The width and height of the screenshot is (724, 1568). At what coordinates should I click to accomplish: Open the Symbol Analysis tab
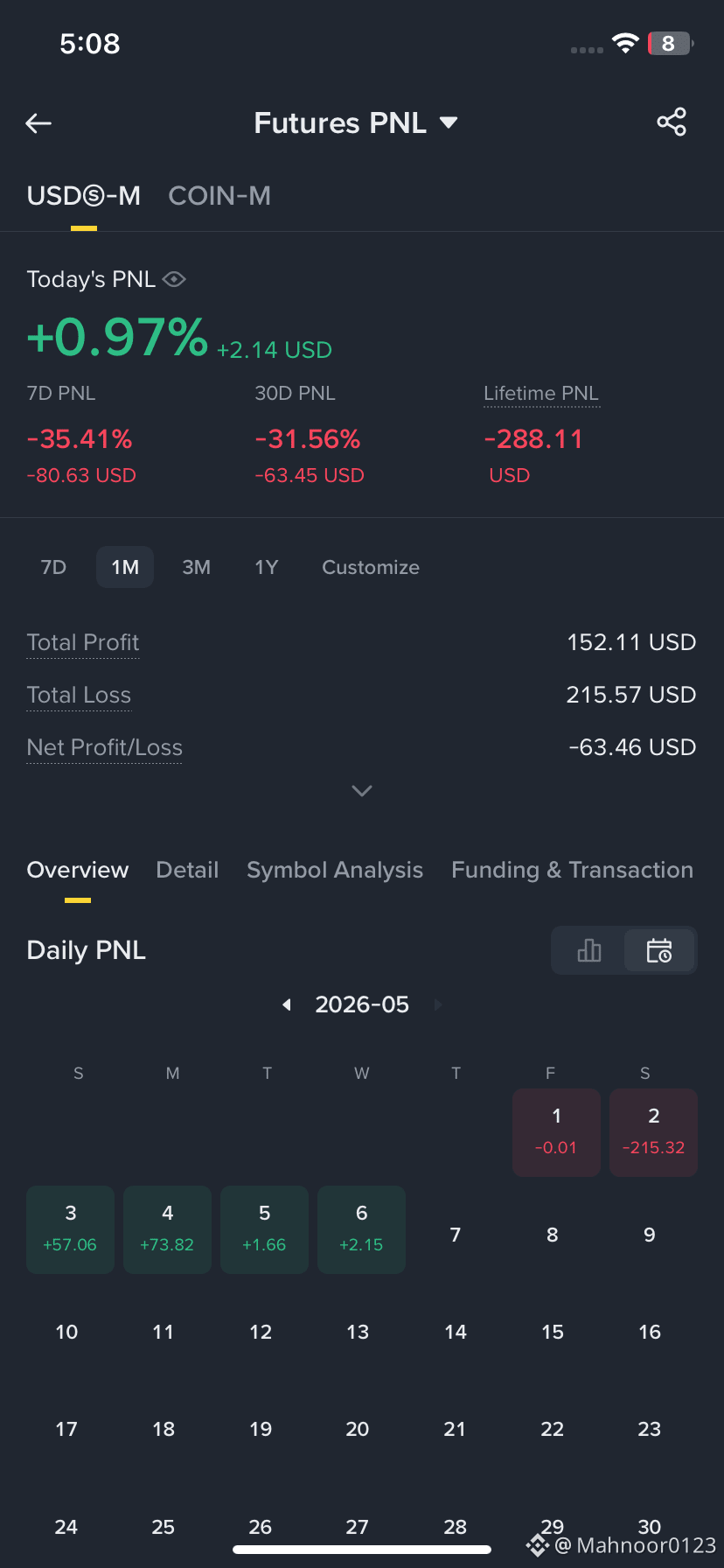(x=335, y=870)
